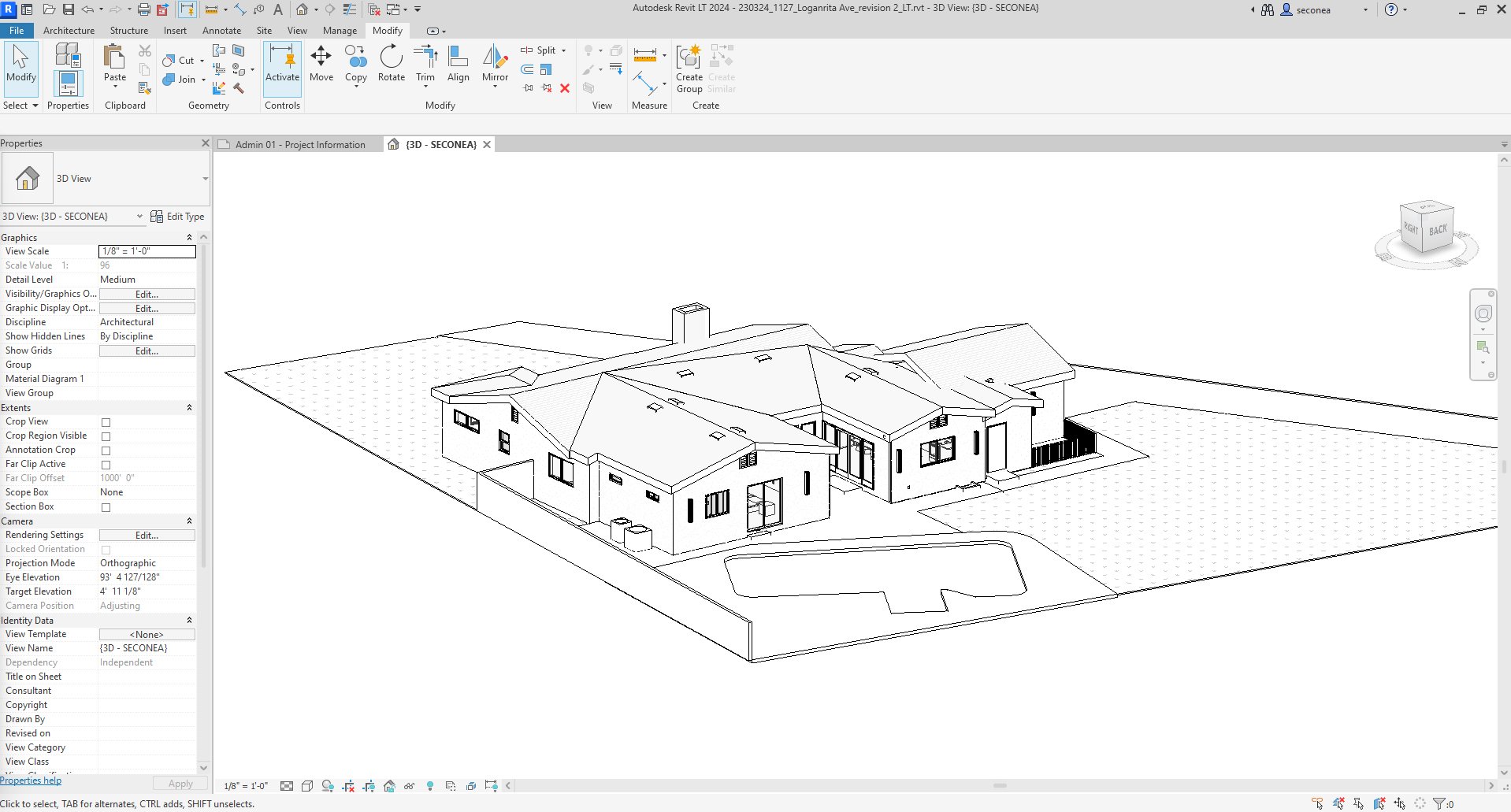
Task: Enable the Section Box checkbox
Action: pos(106,507)
